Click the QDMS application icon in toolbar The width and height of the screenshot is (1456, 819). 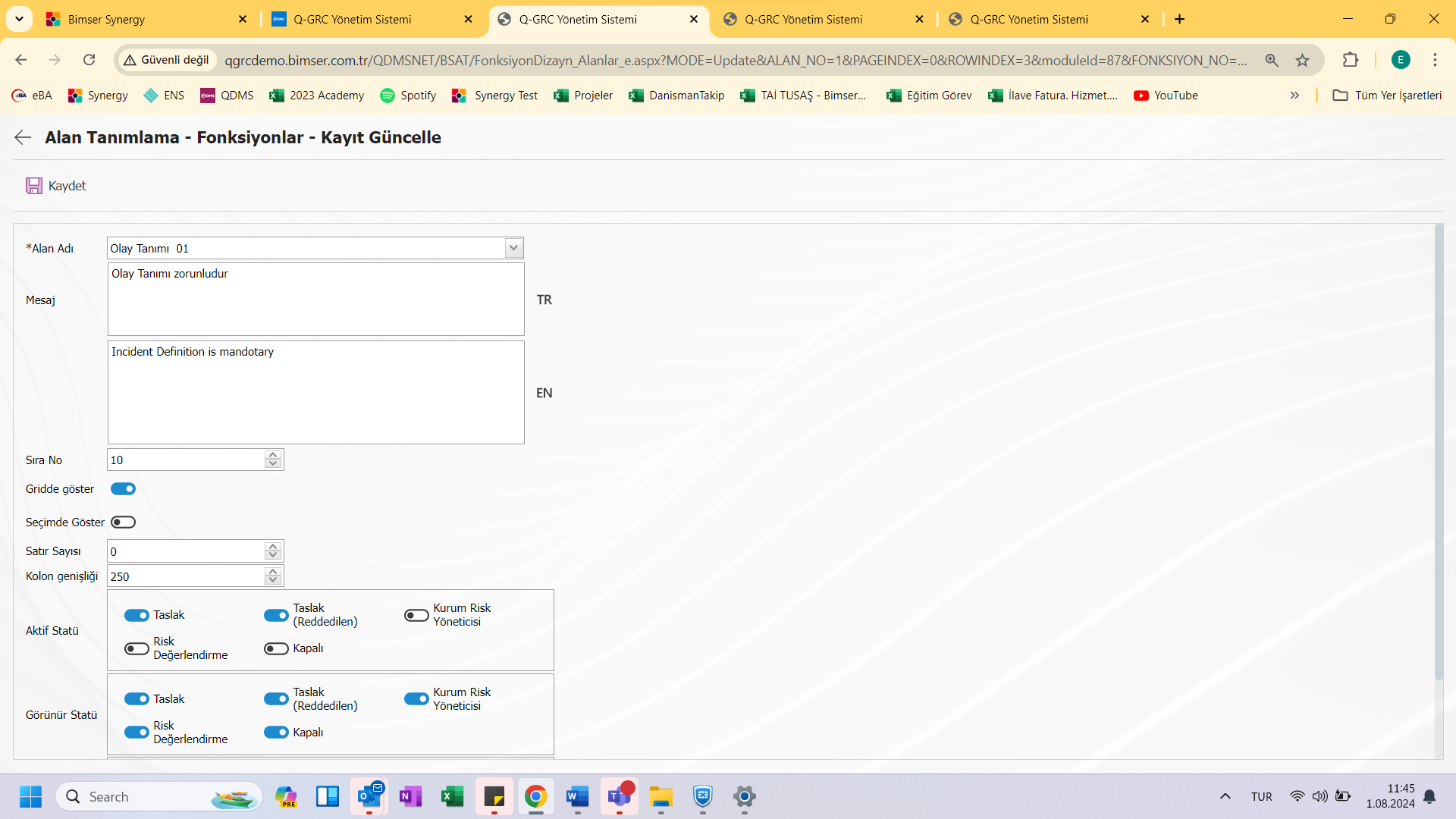(x=206, y=95)
